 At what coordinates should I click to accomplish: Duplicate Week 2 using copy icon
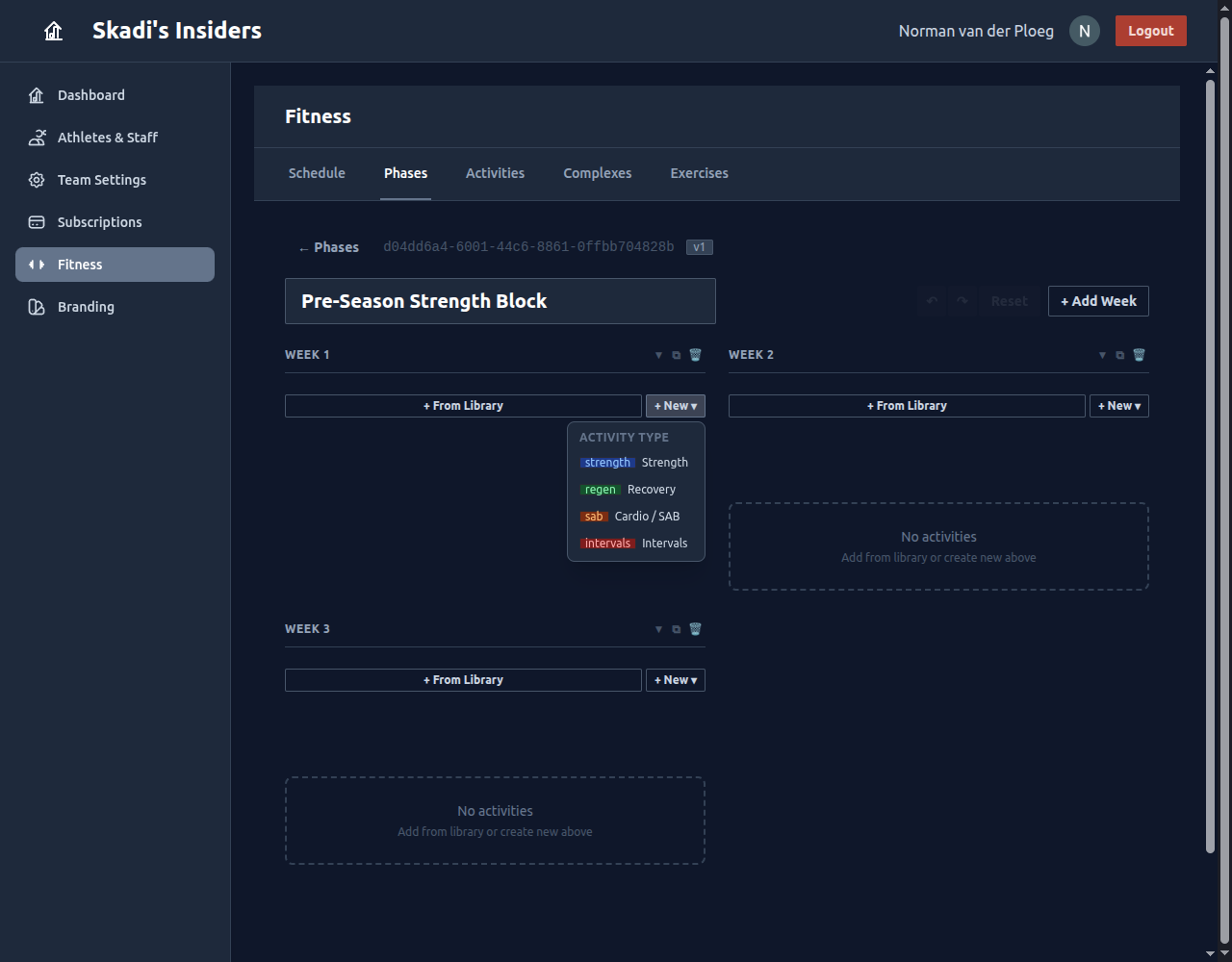pyautogui.click(x=1120, y=355)
